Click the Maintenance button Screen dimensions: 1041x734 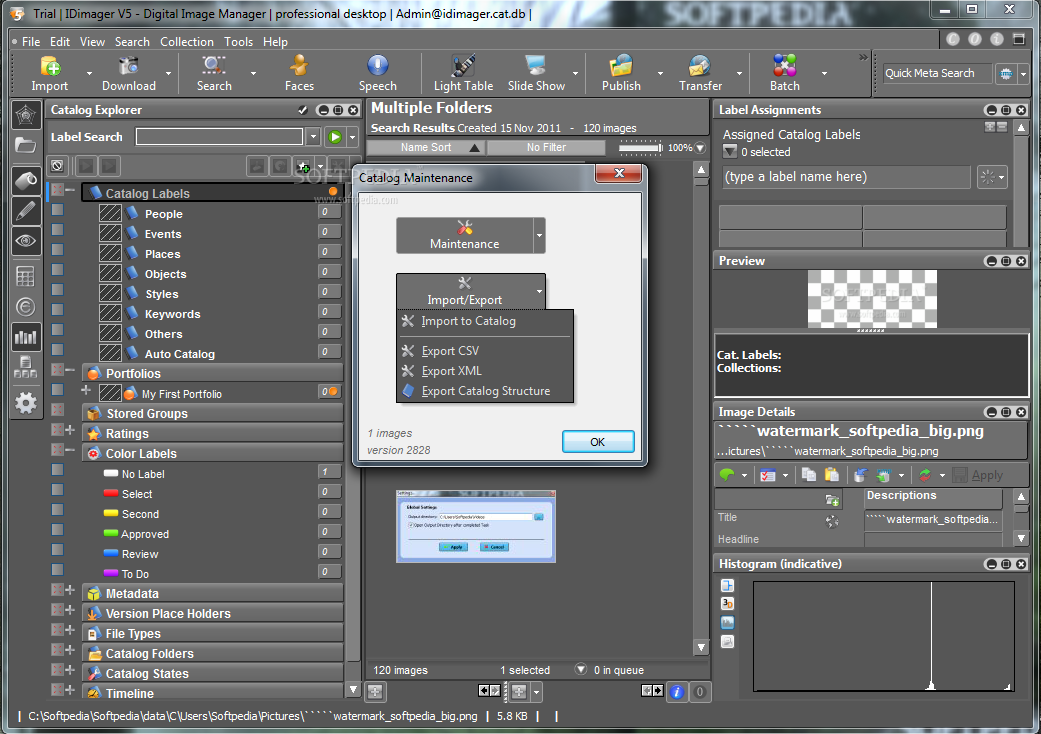pyautogui.click(x=465, y=236)
